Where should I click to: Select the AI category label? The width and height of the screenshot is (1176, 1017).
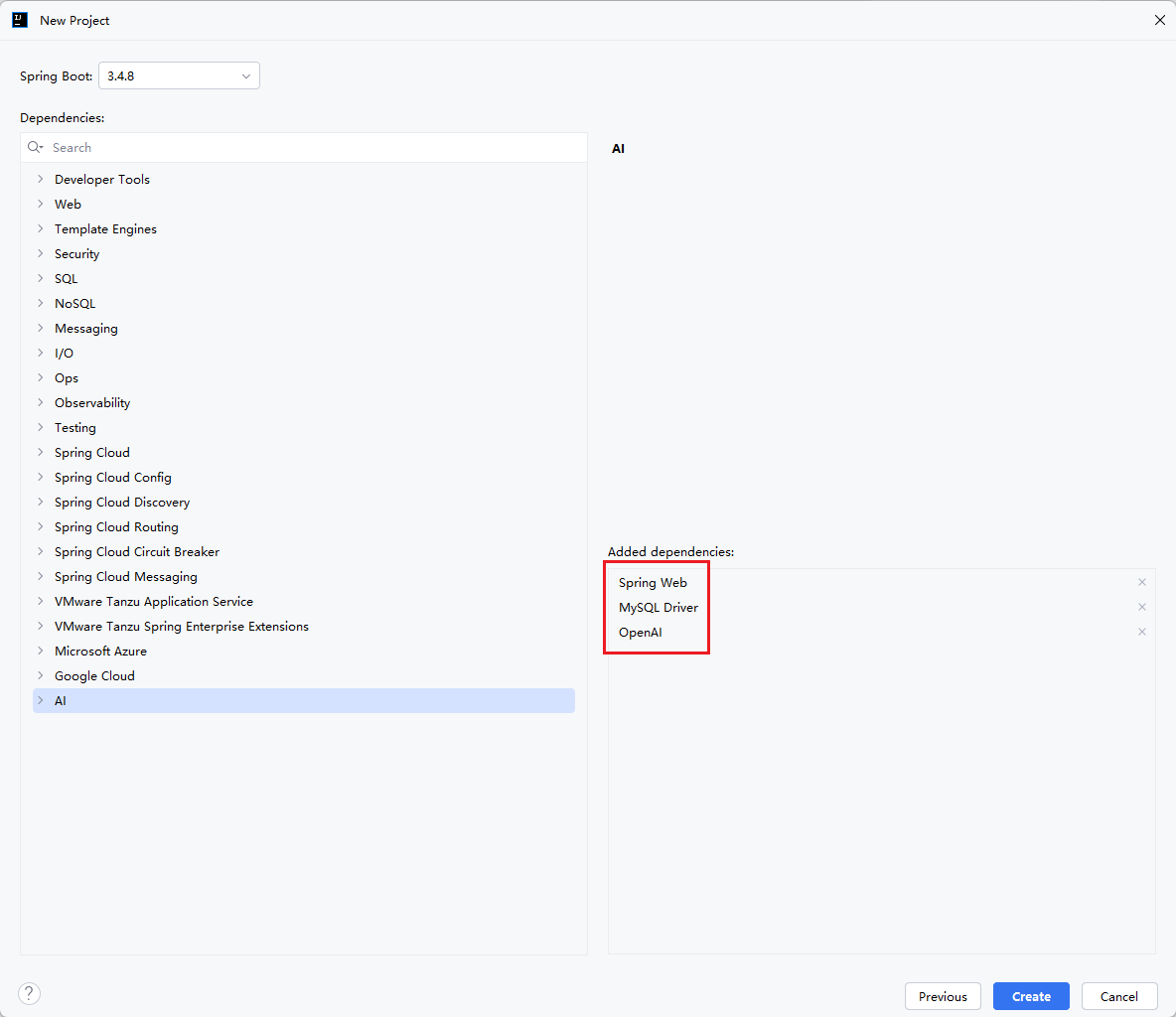(x=61, y=700)
